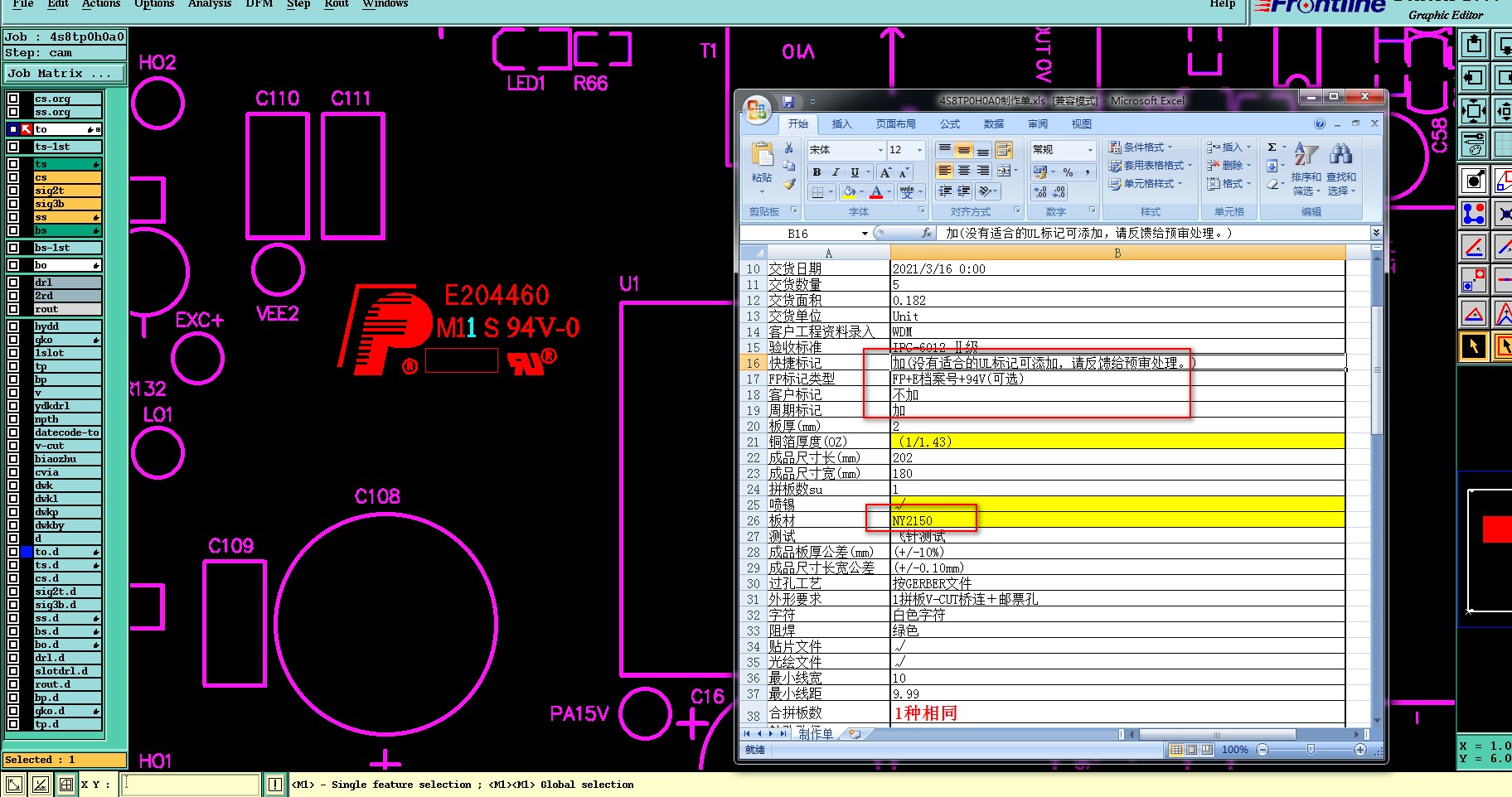Click the yellow arrow select tool
This screenshot has height=797, width=1512.
pyautogui.click(x=1474, y=346)
